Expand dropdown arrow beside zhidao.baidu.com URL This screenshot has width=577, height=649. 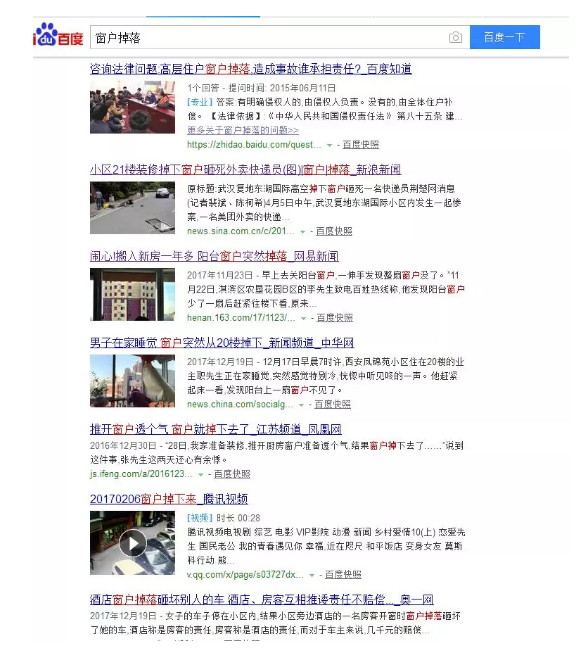pyautogui.click(x=329, y=145)
